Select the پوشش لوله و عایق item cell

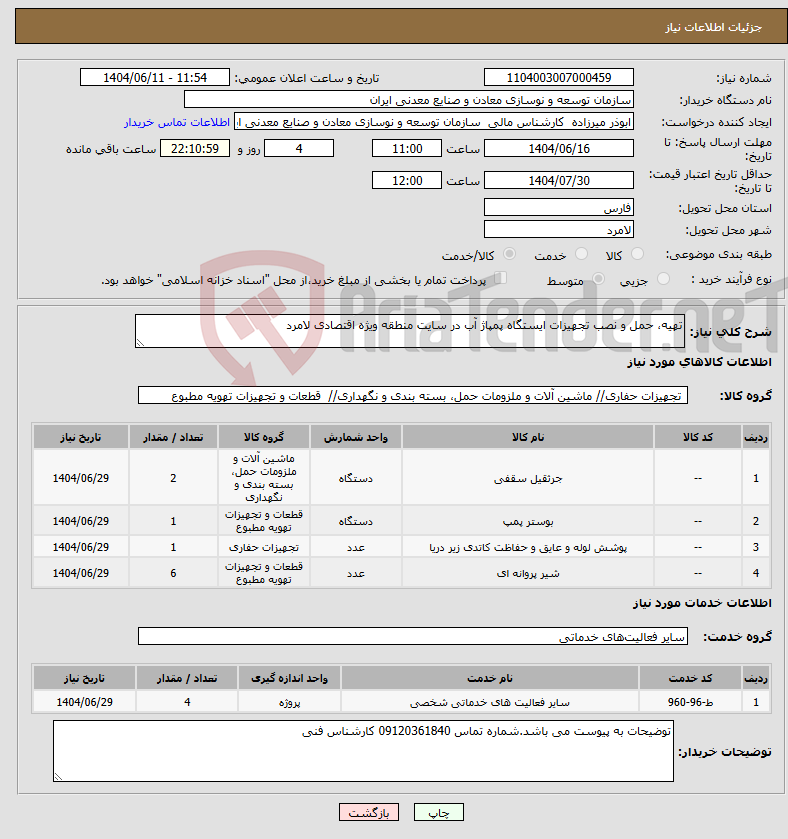527,547
